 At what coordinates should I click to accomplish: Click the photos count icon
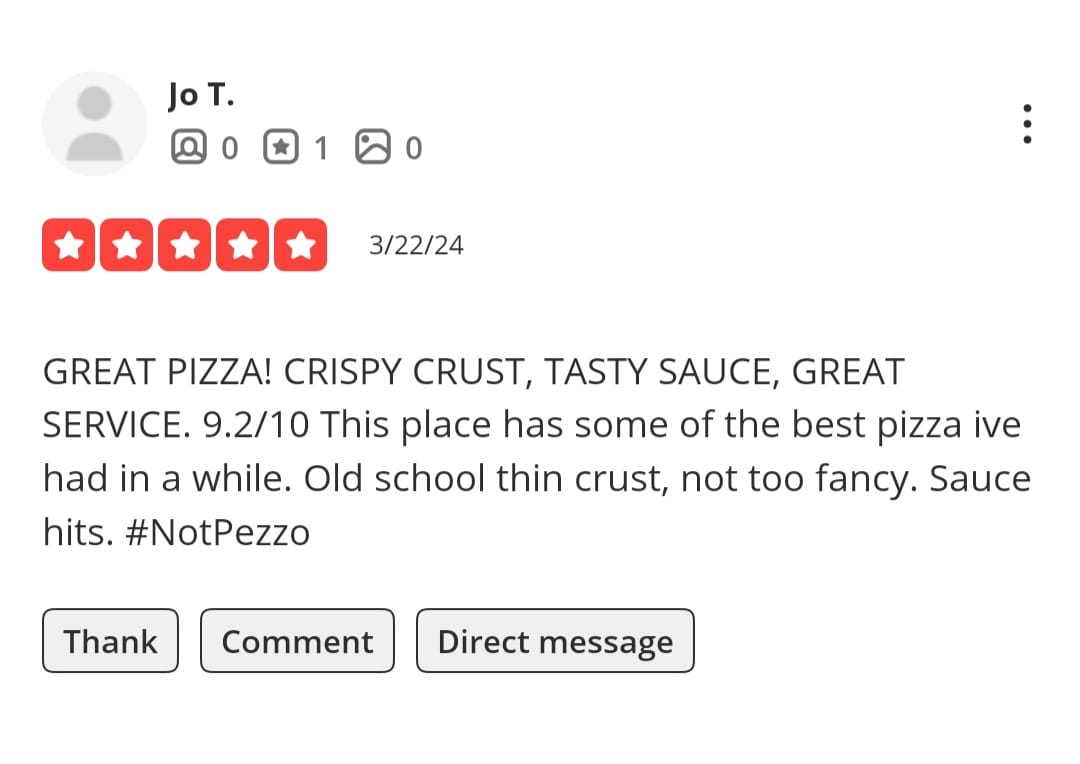click(372, 148)
